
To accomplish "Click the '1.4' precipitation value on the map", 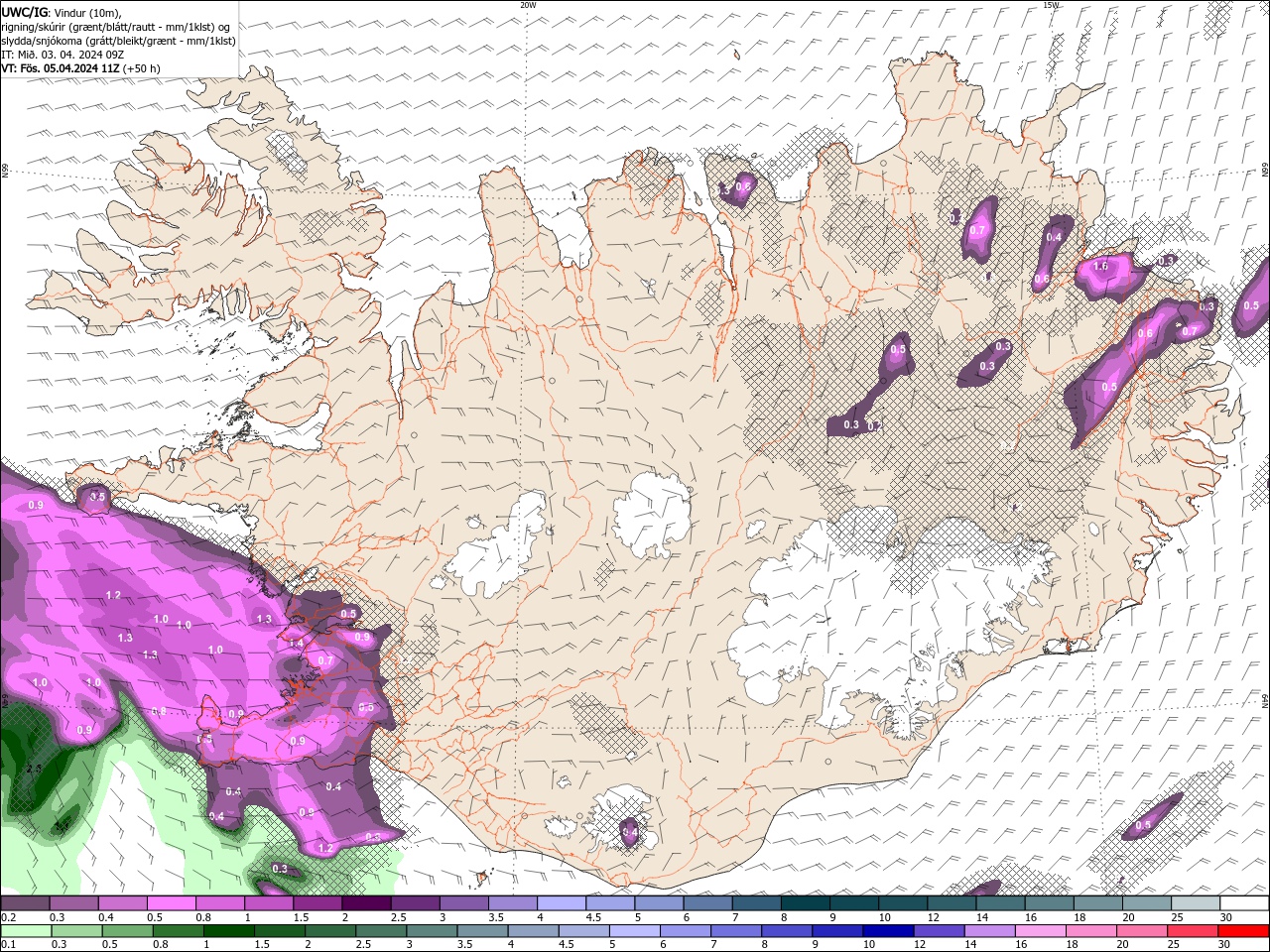I will (x=296, y=643).
